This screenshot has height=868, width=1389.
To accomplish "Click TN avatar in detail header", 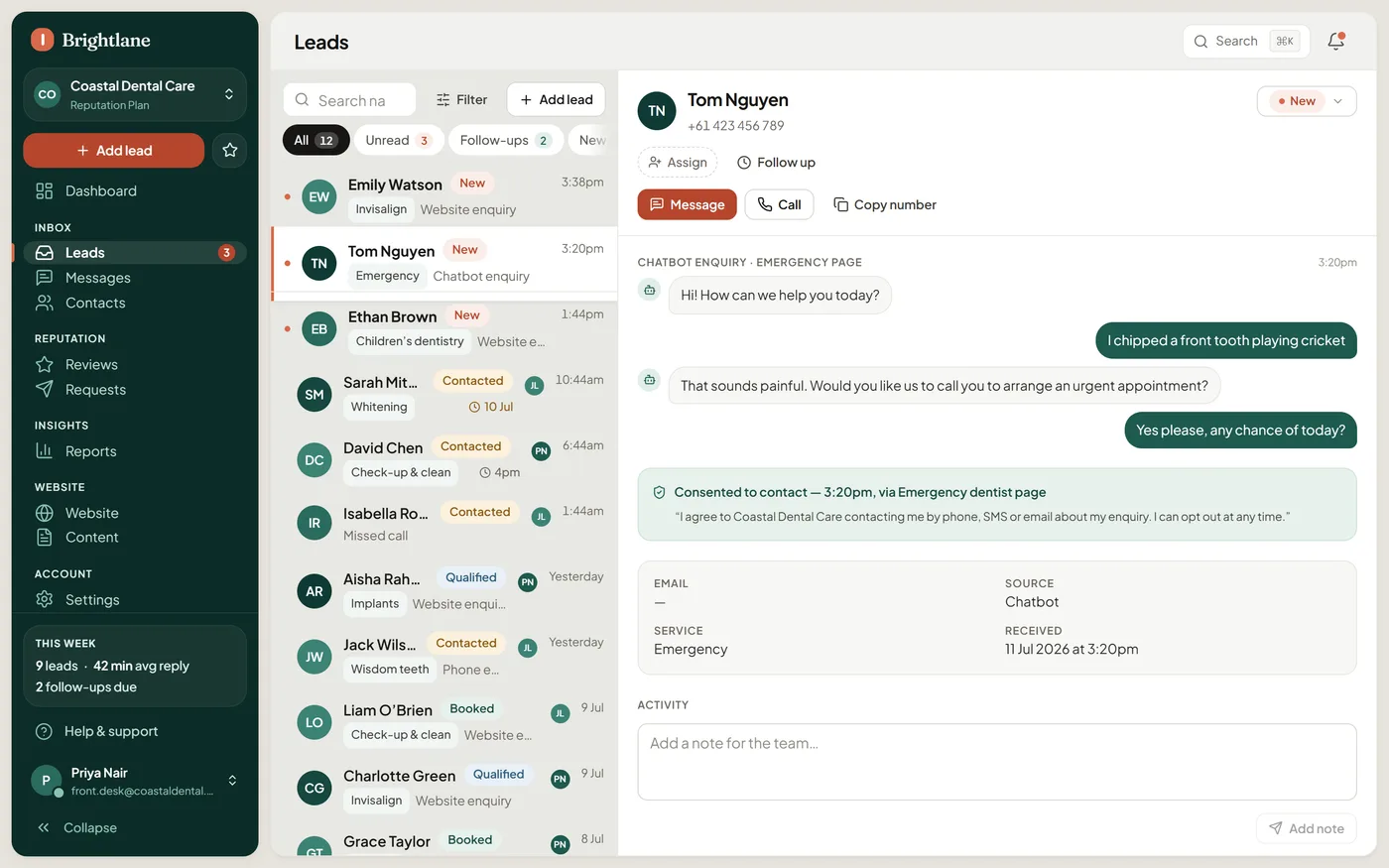I will coord(657,111).
